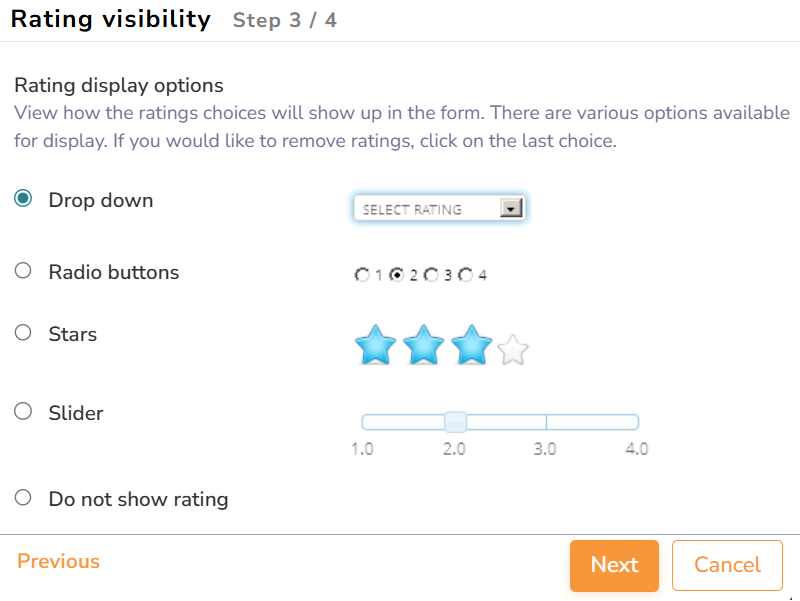Select Do not show rating option
The height and width of the screenshot is (601, 800).
[x=23, y=498]
